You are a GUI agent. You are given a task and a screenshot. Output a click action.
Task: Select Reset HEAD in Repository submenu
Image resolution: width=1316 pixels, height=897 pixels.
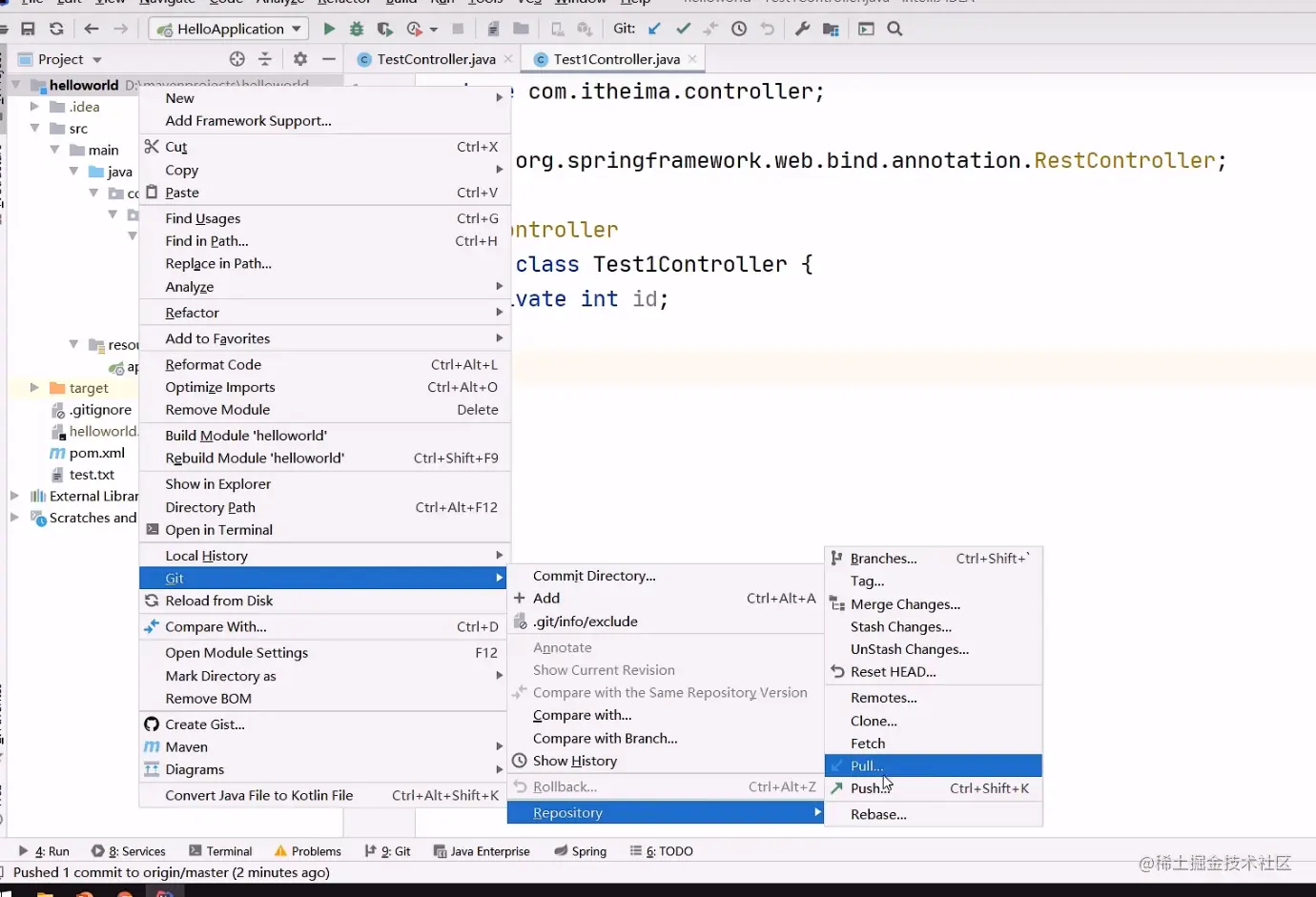[x=934, y=672]
